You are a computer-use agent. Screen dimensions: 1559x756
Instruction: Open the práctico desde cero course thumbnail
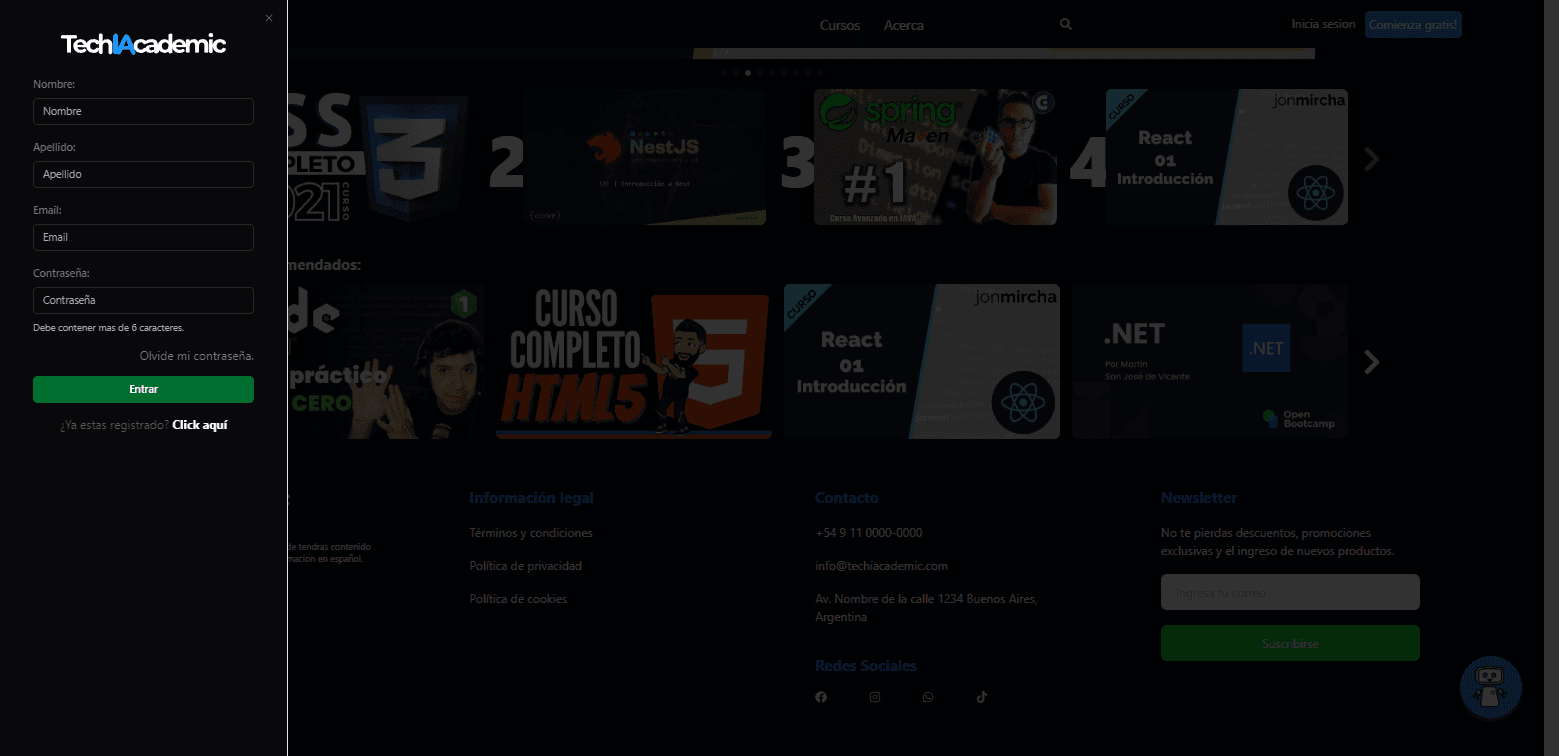[387, 362]
